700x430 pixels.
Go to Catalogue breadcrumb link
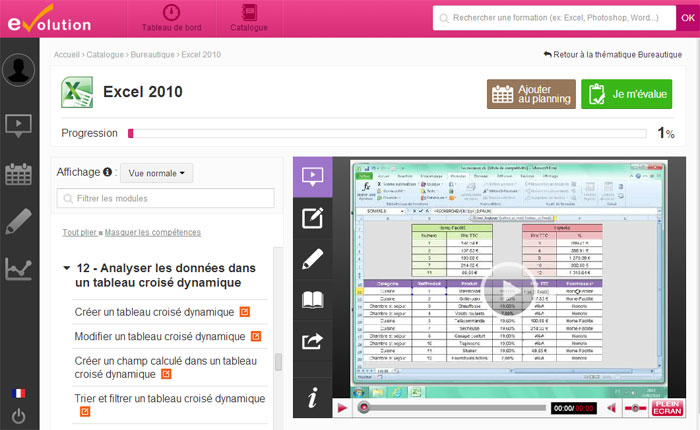coord(105,54)
